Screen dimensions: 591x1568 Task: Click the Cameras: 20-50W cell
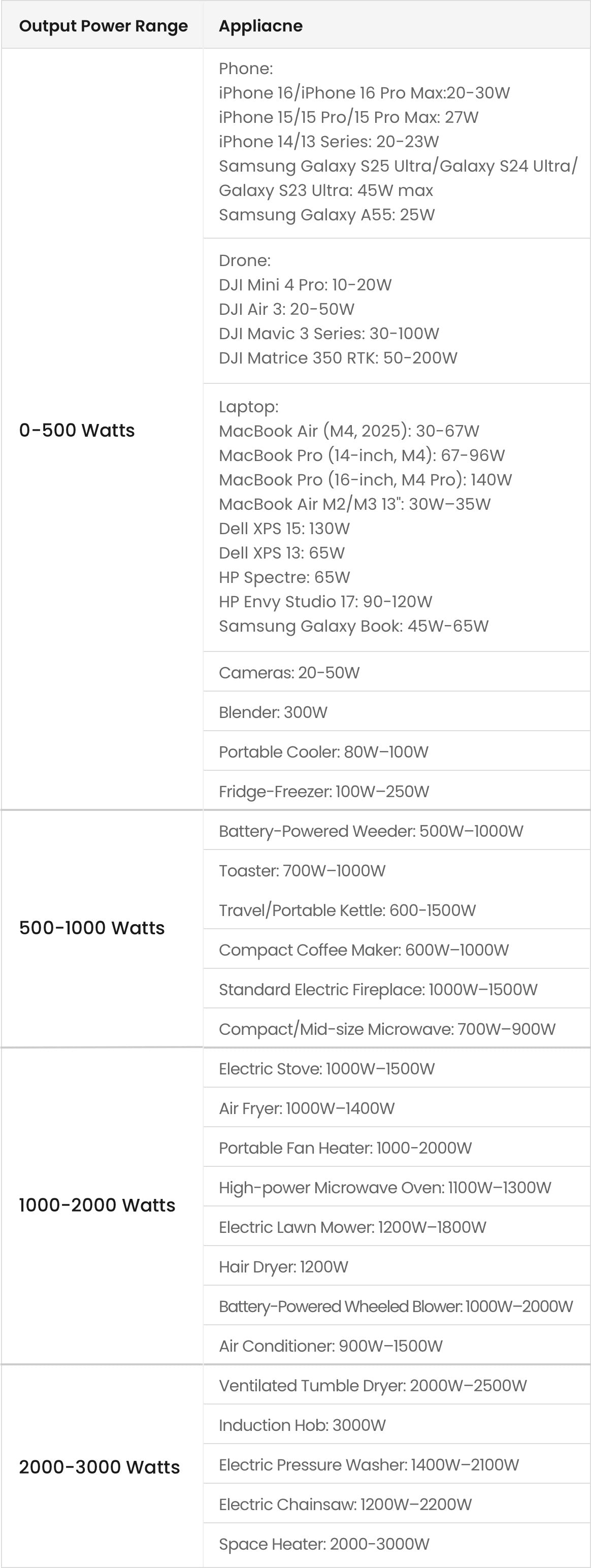point(289,673)
